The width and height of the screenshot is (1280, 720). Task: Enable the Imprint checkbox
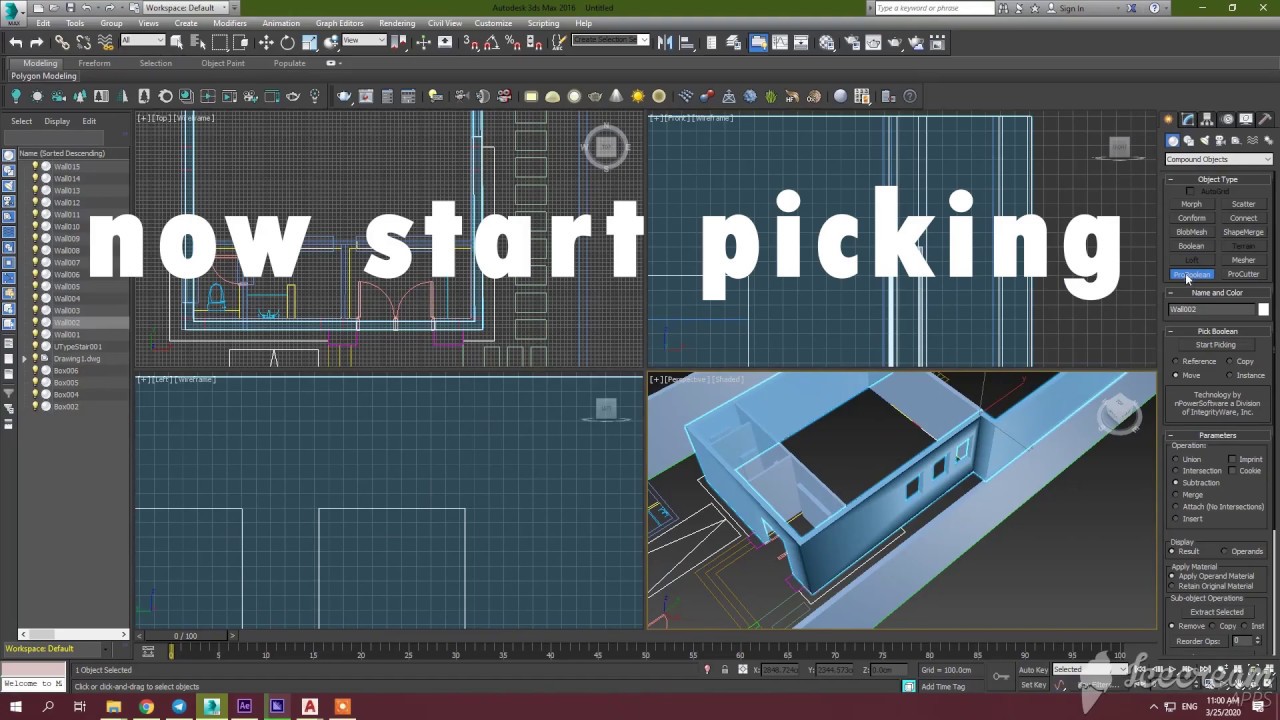pos(1233,459)
